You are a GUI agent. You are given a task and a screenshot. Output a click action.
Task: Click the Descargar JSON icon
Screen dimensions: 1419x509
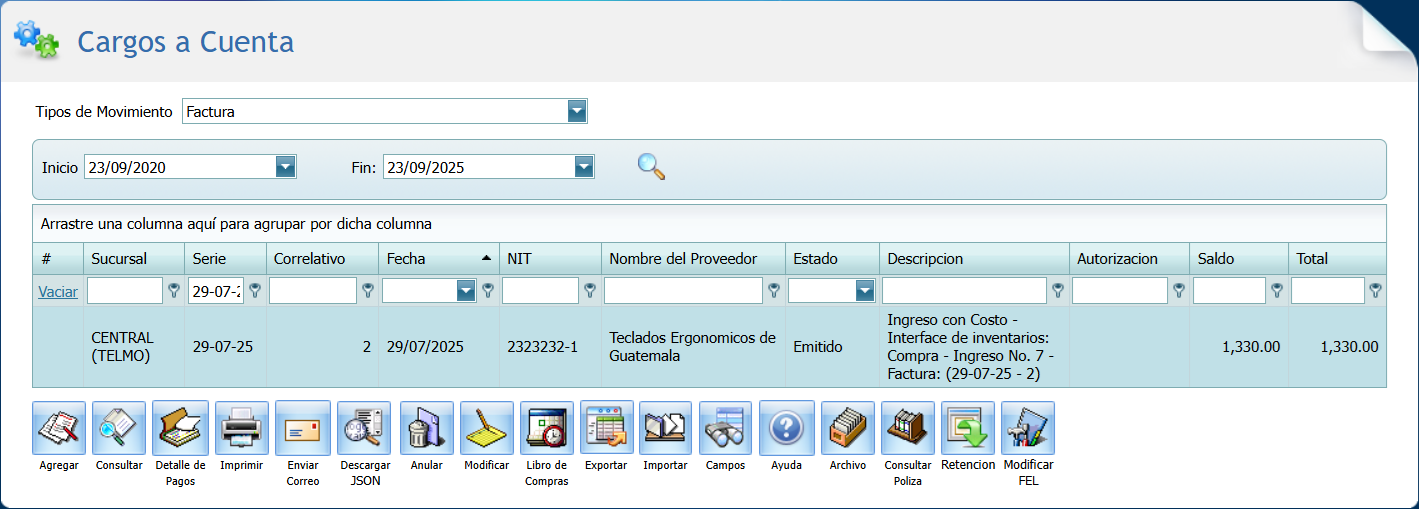(364, 428)
